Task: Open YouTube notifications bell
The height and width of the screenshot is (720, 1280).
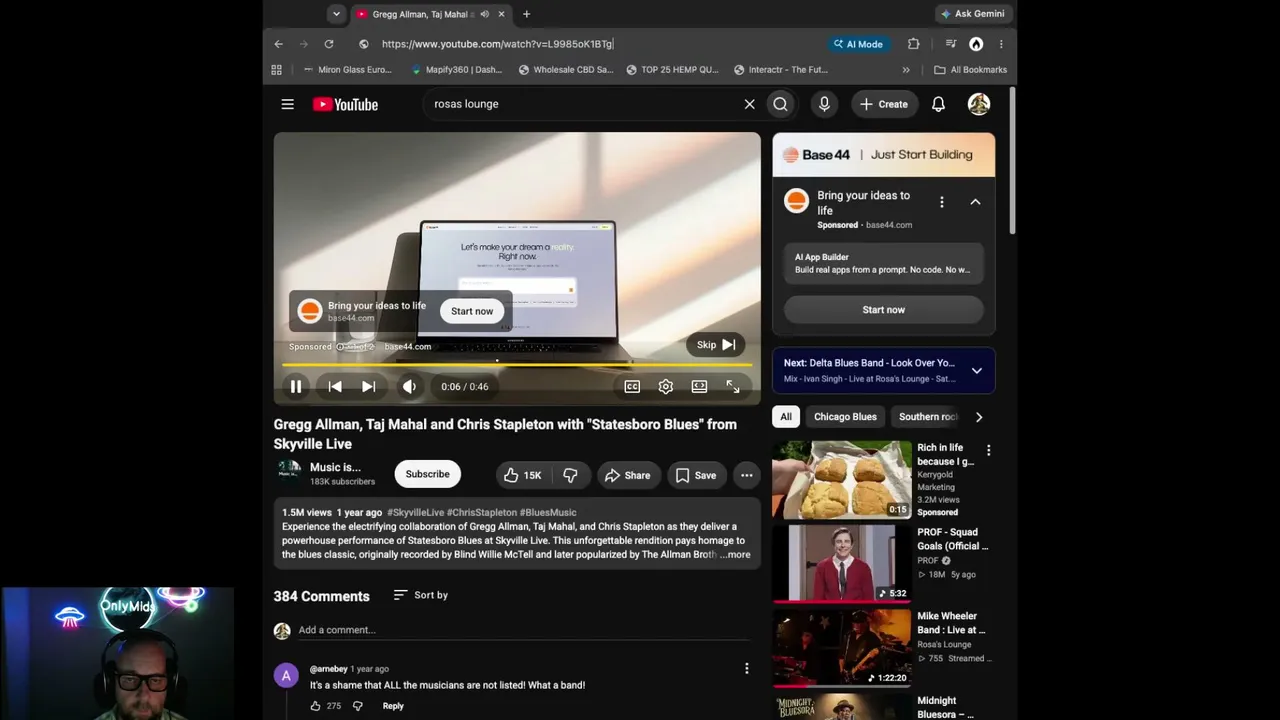Action: point(938,104)
